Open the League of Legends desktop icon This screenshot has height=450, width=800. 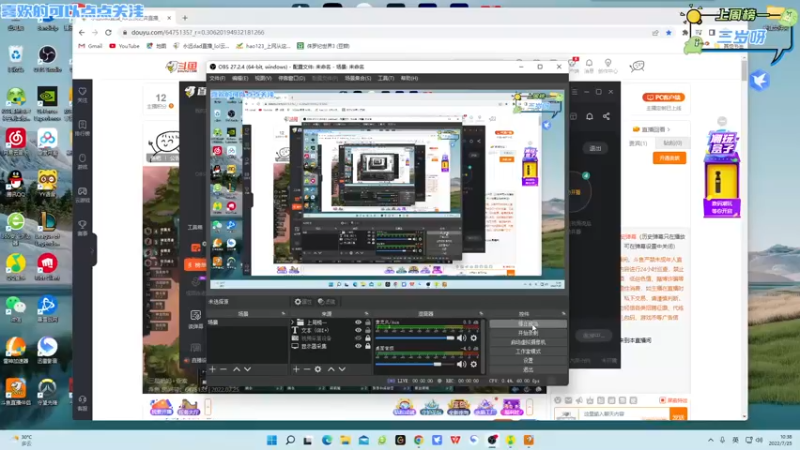coord(47,228)
